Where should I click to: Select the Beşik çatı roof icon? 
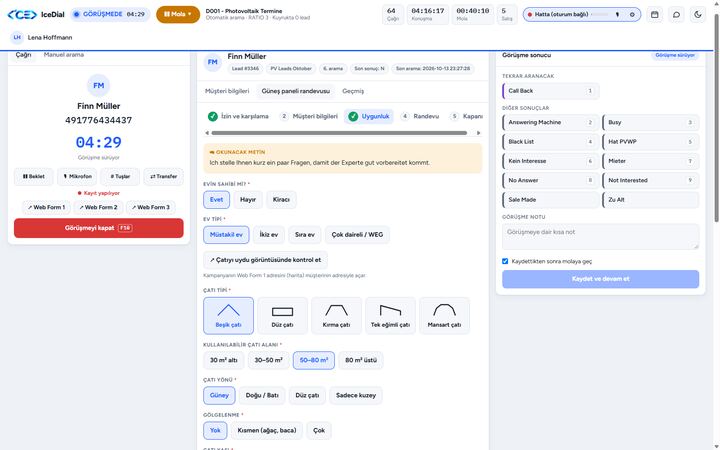point(228,315)
